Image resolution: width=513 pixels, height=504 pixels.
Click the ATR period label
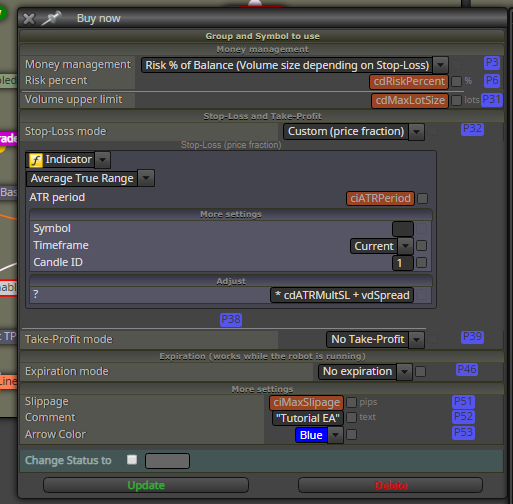coord(57,197)
